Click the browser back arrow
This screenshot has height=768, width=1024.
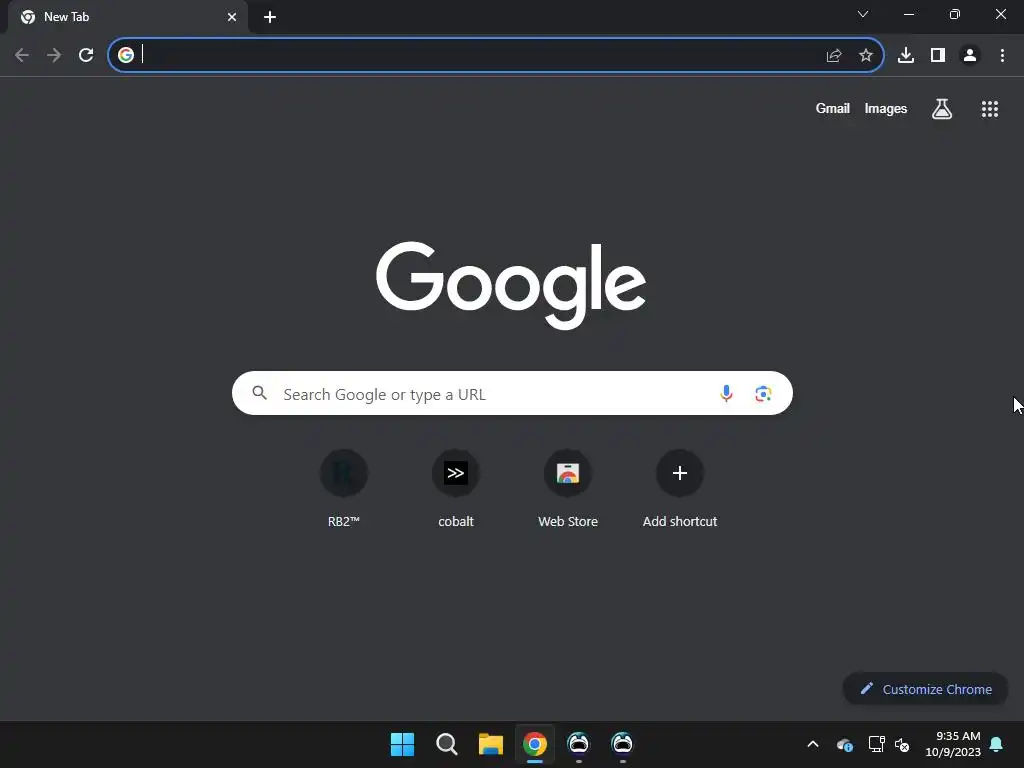[x=22, y=55]
